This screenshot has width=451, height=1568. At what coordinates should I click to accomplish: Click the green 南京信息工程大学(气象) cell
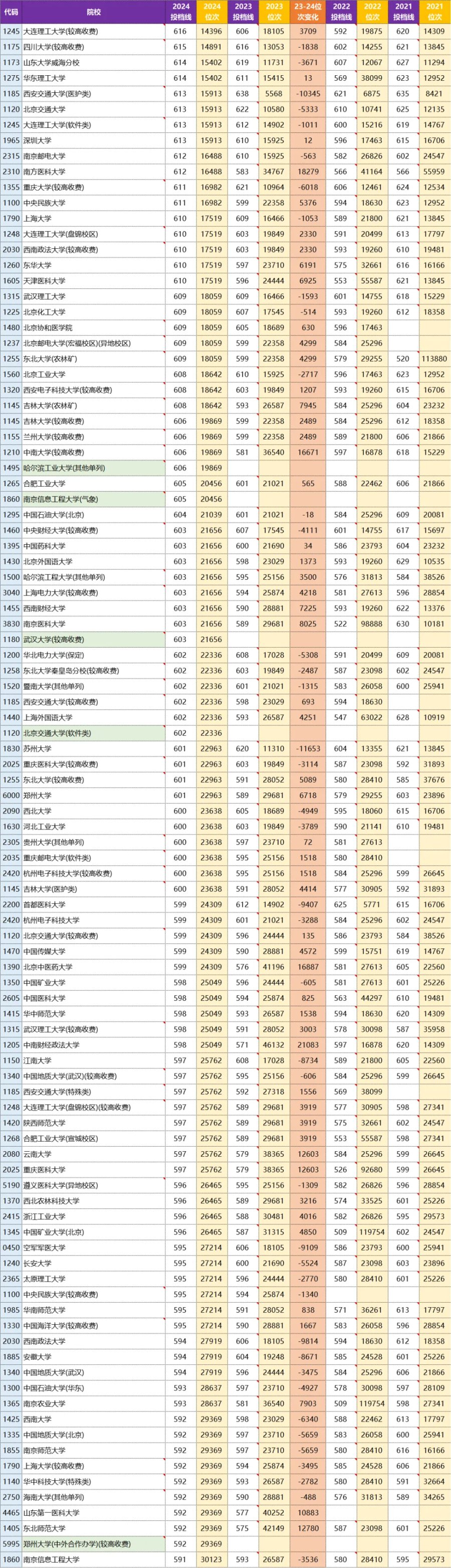[94, 499]
